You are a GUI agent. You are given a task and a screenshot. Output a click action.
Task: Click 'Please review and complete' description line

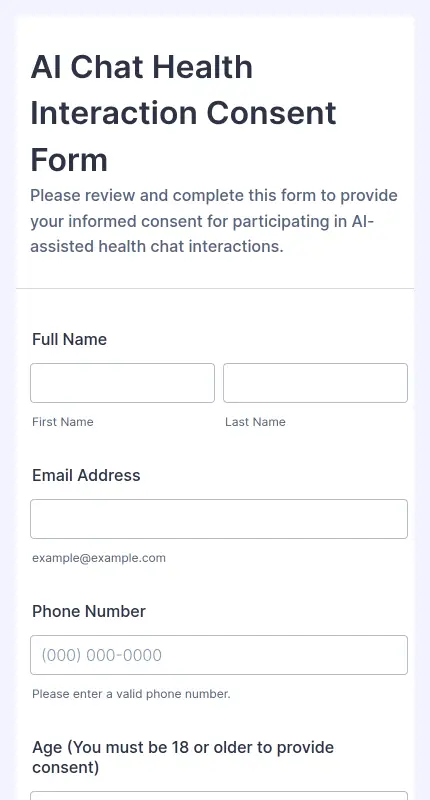point(214,196)
